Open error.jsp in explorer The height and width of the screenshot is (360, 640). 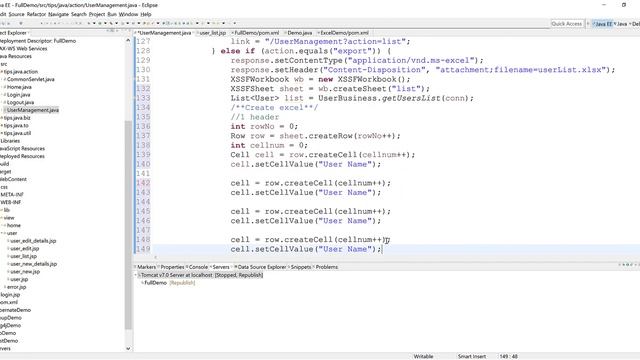click(x=16, y=287)
